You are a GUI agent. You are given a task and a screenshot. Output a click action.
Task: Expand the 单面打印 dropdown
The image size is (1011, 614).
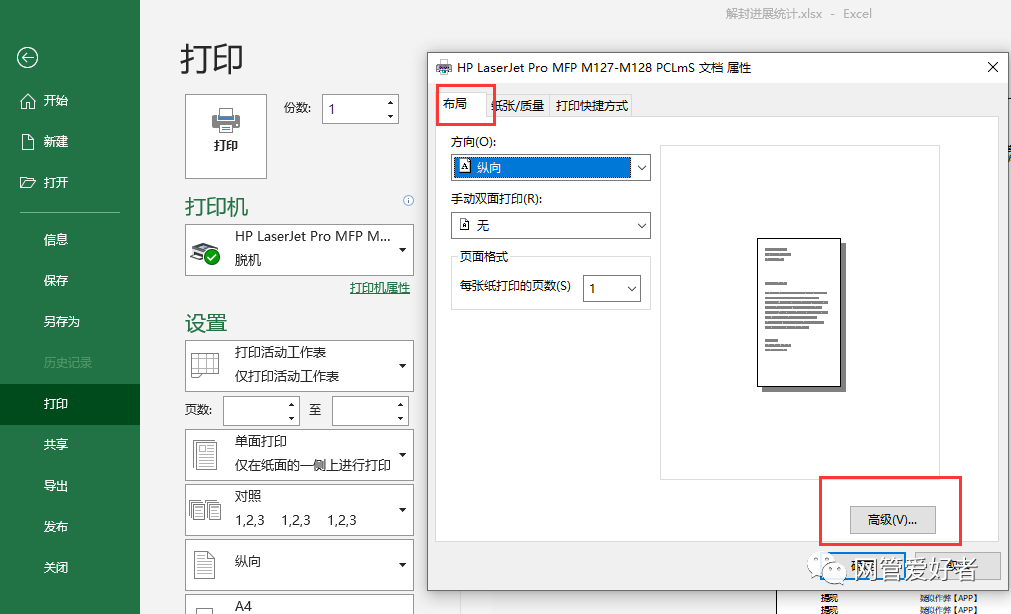tap(299, 455)
